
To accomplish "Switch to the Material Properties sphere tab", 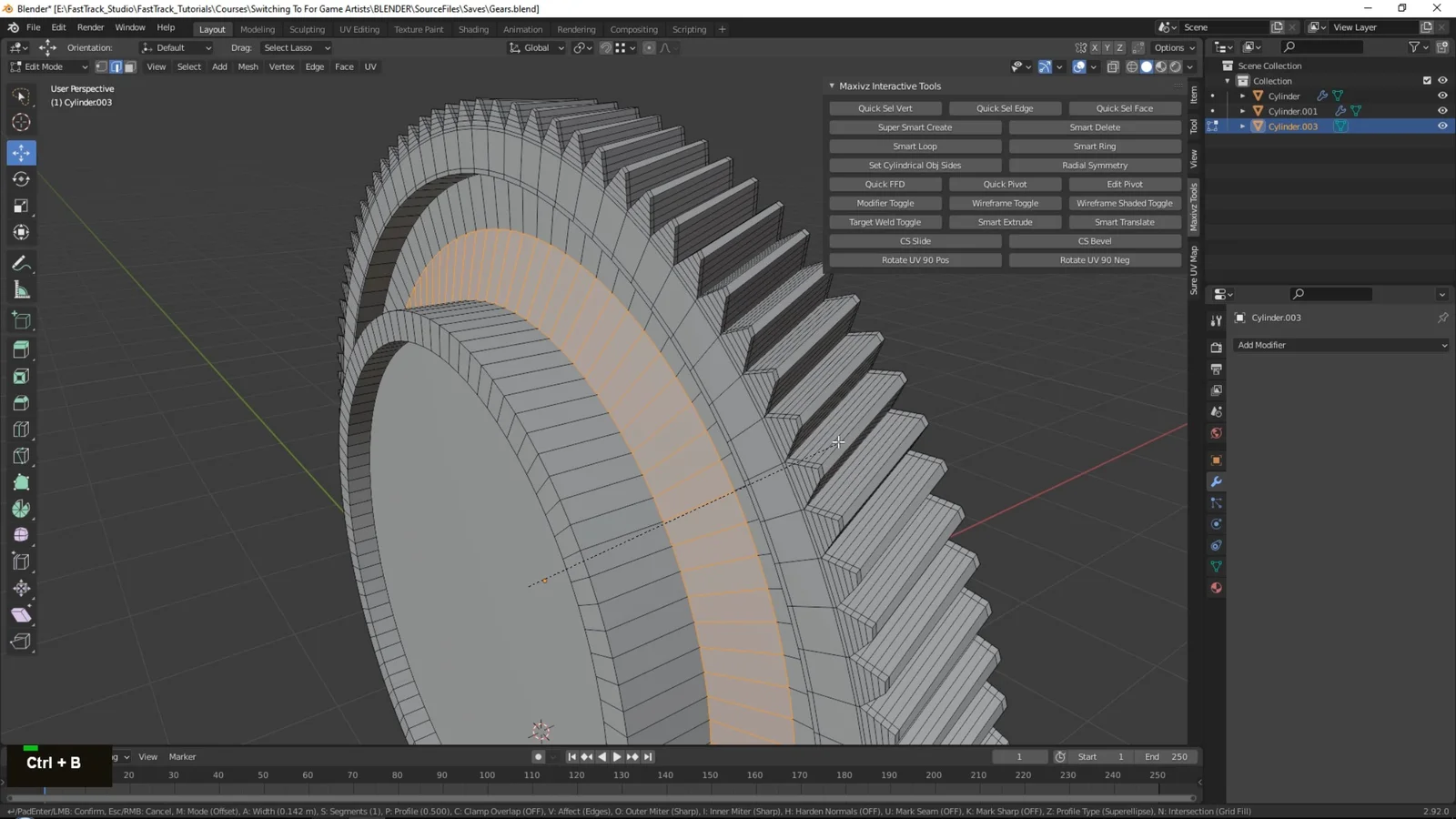I will [x=1216, y=587].
